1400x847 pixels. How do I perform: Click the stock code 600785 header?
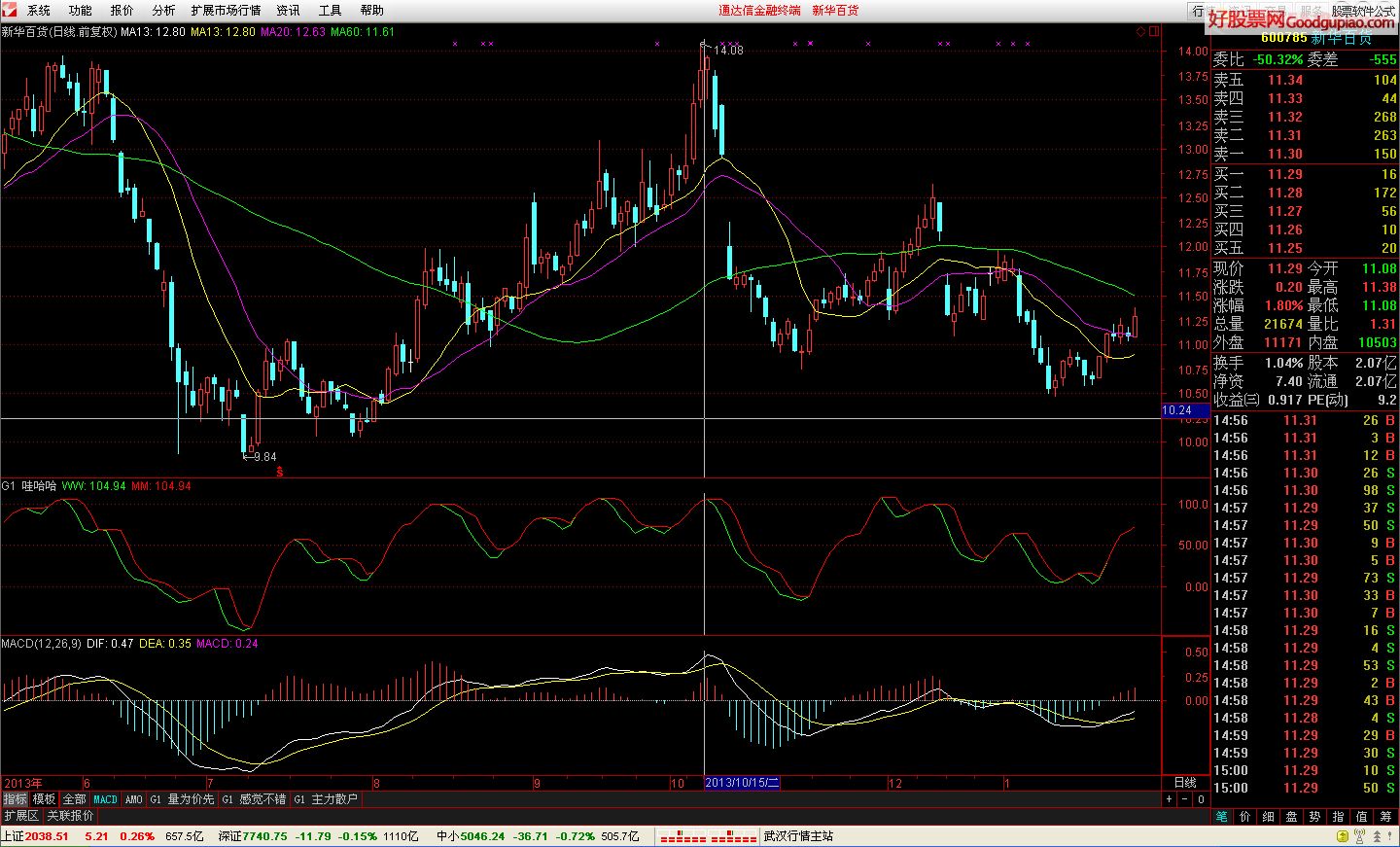point(1283,38)
